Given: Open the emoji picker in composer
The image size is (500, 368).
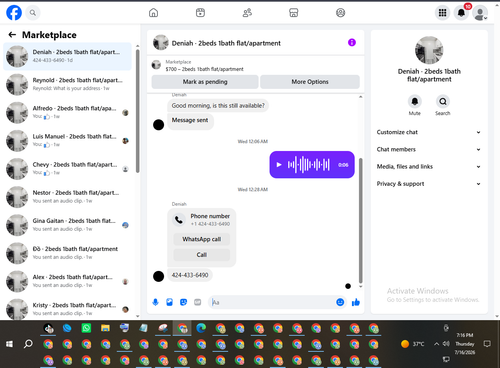Looking at the screenshot, I should point(340,302).
